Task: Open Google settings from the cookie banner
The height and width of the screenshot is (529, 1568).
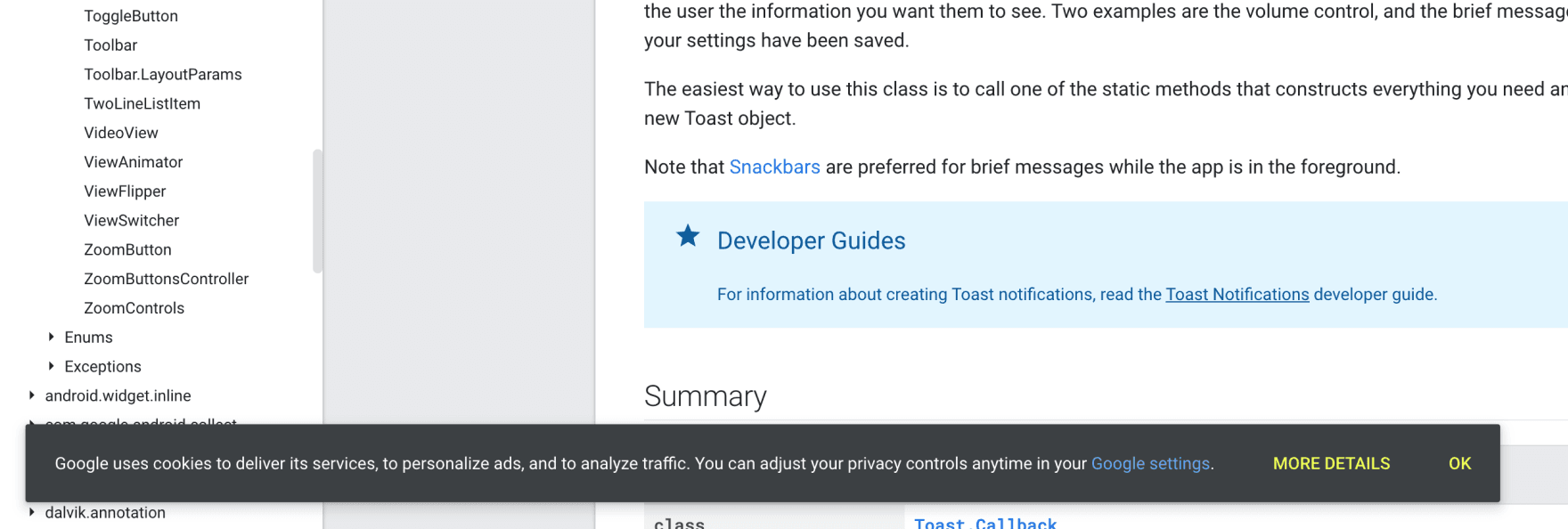Action: tap(1149, 463)
